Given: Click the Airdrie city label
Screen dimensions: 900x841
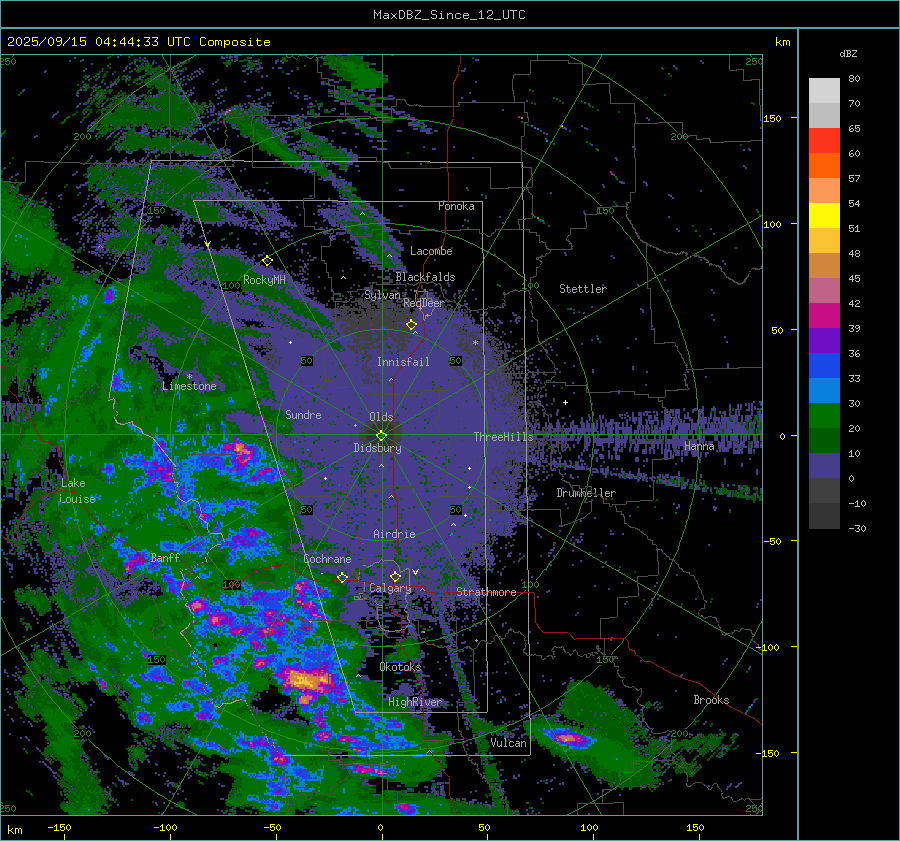Looking at the screenshot, I should click(394, 534).
